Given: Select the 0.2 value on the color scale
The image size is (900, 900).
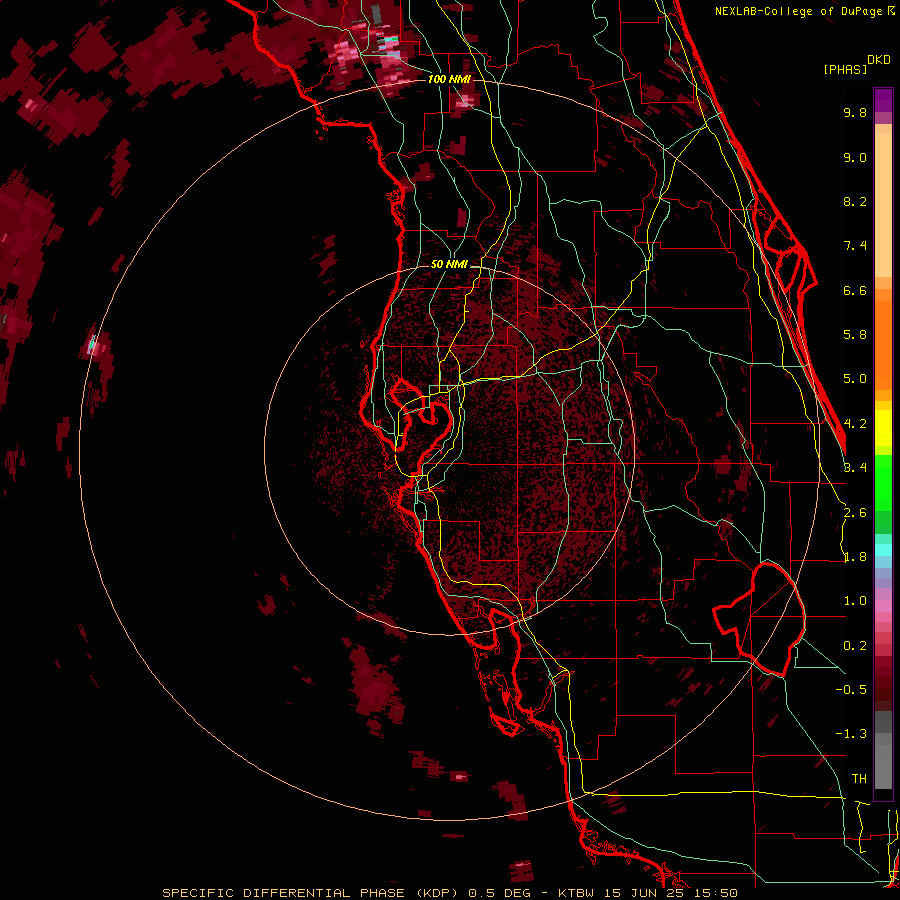Looking at the screenshot, I should 855,646.
